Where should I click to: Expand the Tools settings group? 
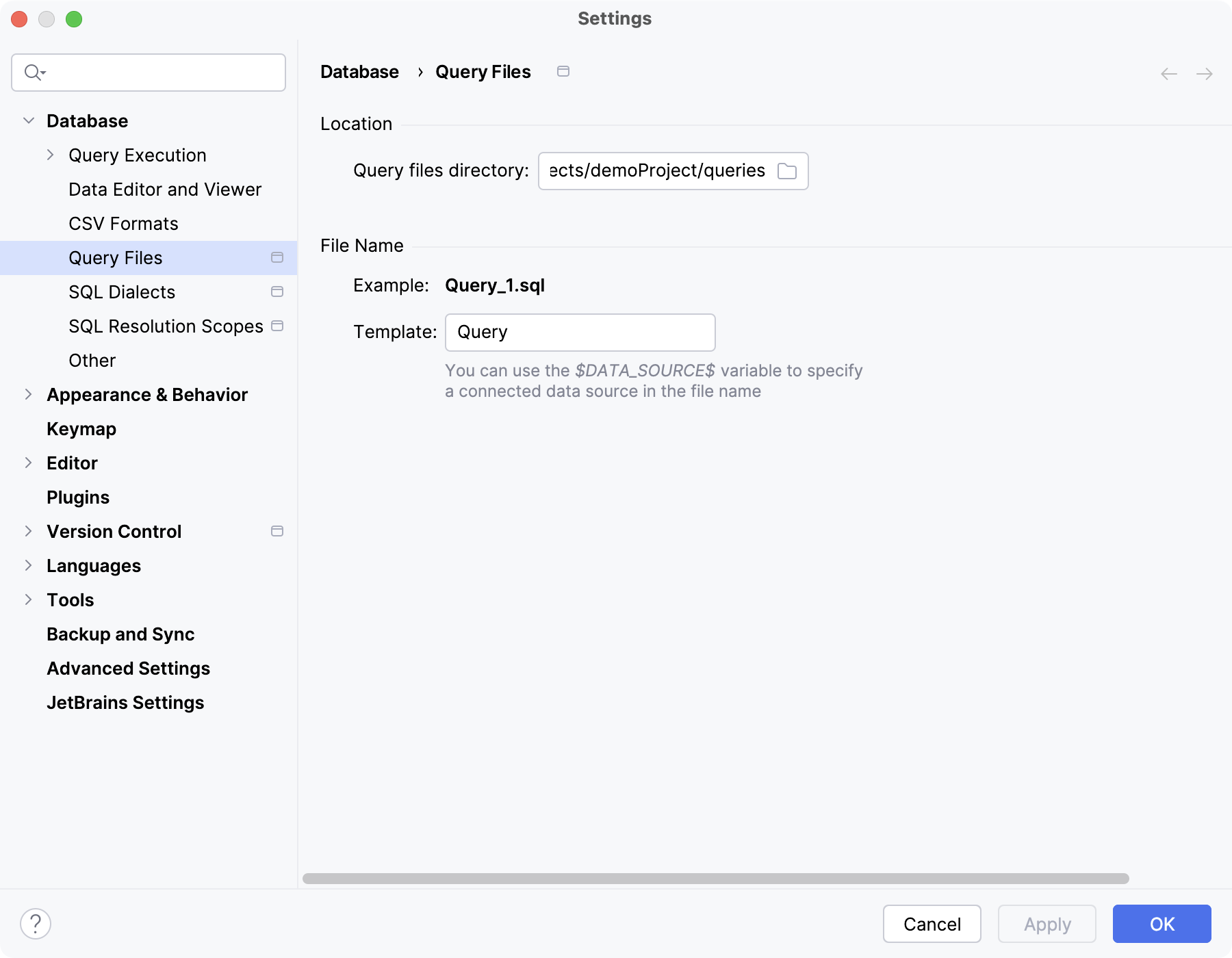tap(29, 600)
